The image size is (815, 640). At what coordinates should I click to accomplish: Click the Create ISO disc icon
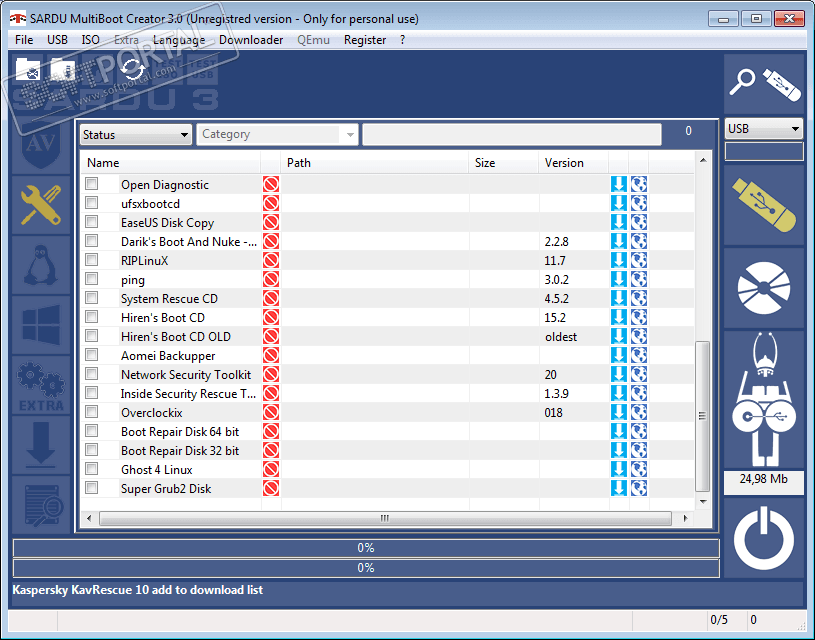click(x=764, y=288)
